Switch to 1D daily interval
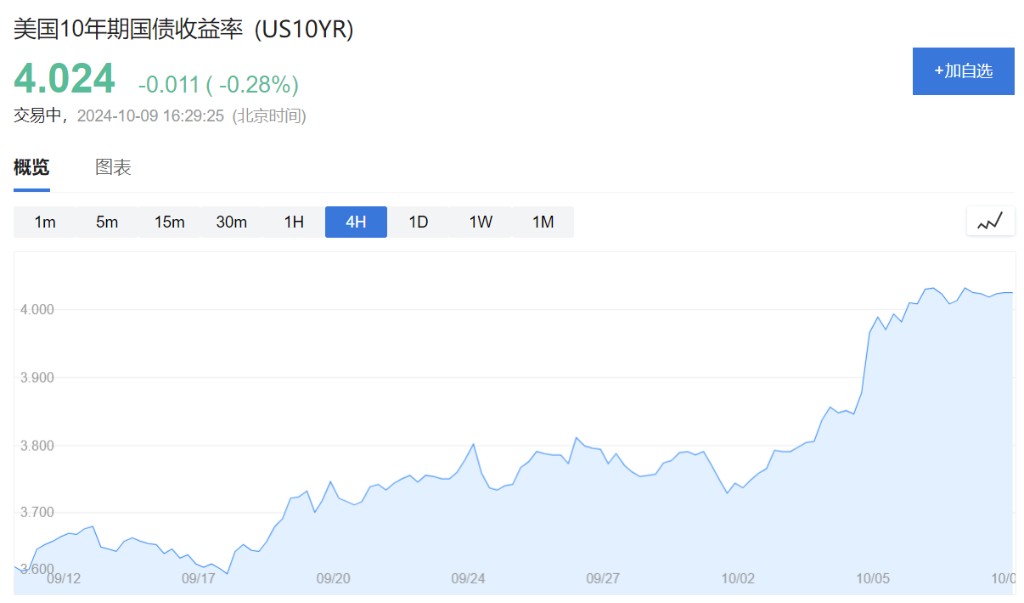 click(x=418, y=222)
